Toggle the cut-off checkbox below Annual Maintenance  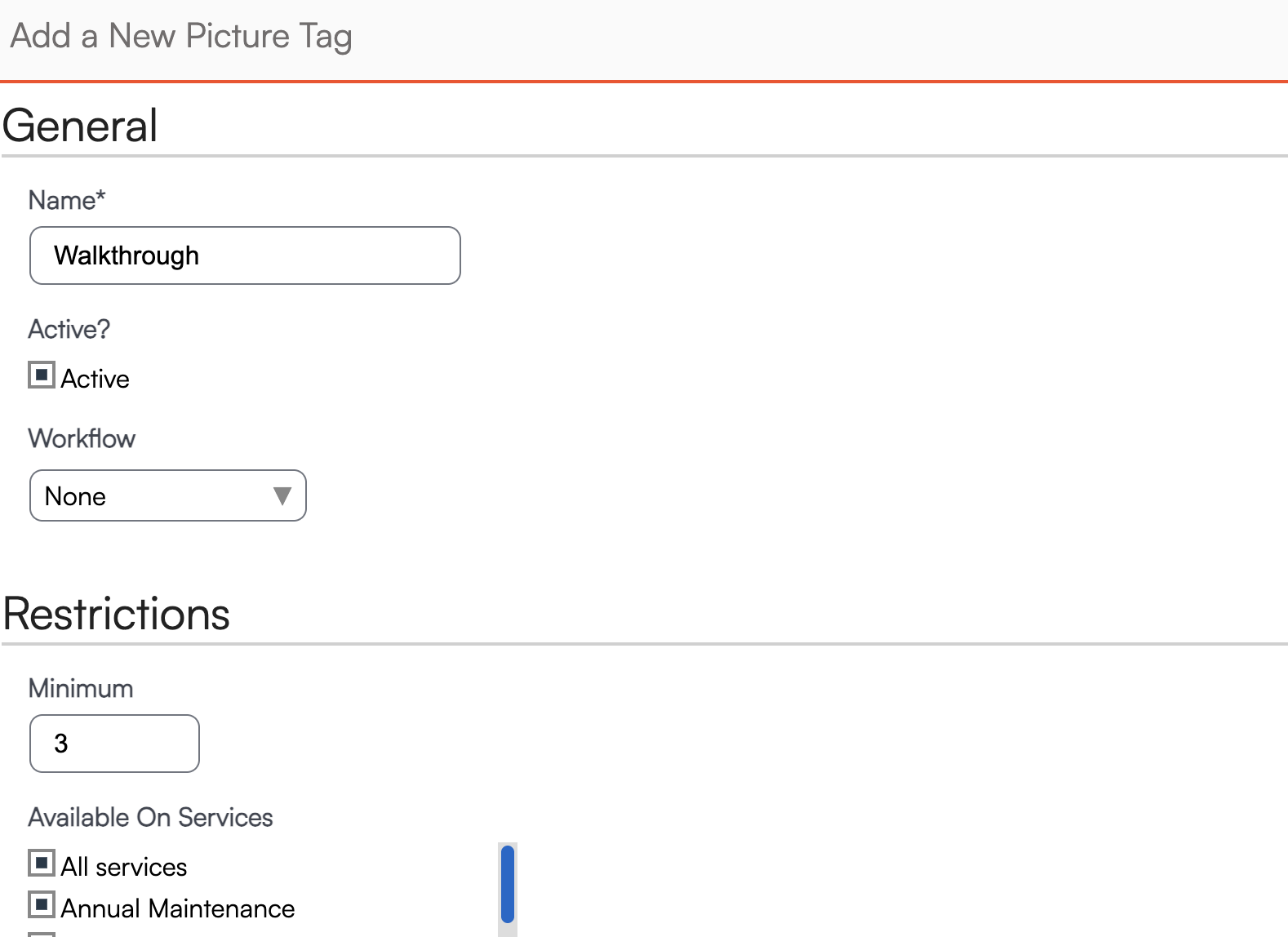tap(42, 934)
